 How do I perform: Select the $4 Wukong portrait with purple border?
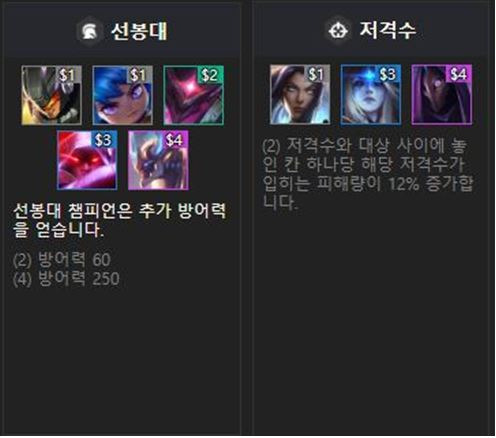158,160
